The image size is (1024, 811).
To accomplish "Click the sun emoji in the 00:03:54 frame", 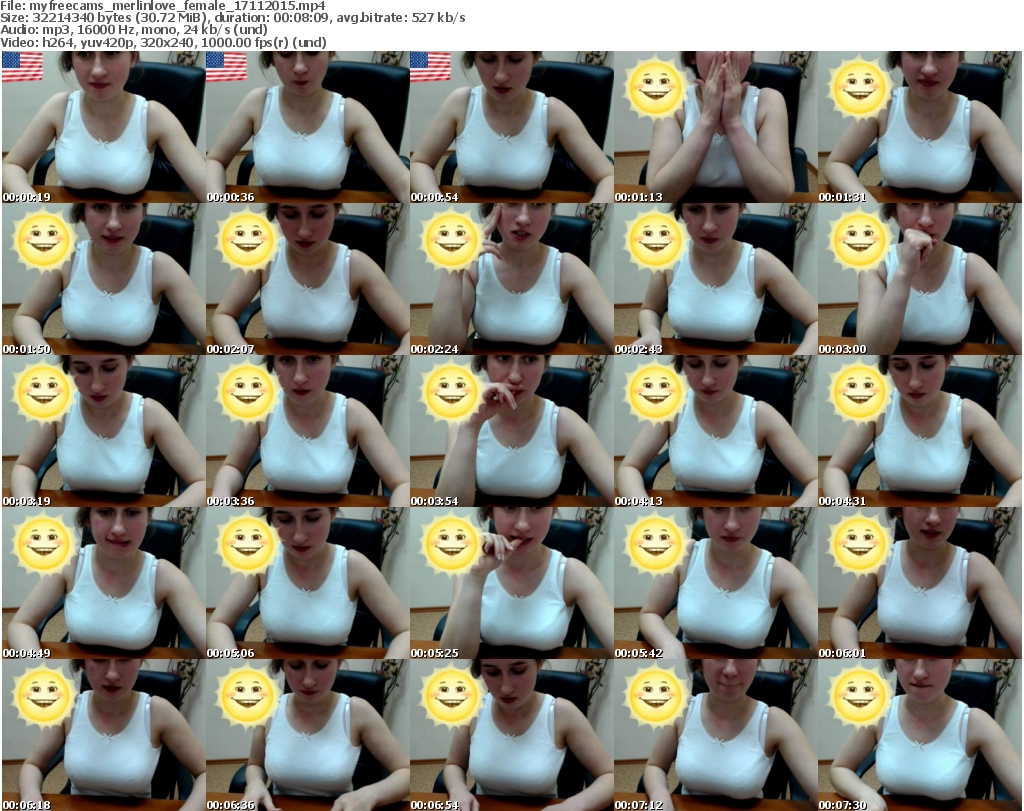I will (x=451, y=392).
